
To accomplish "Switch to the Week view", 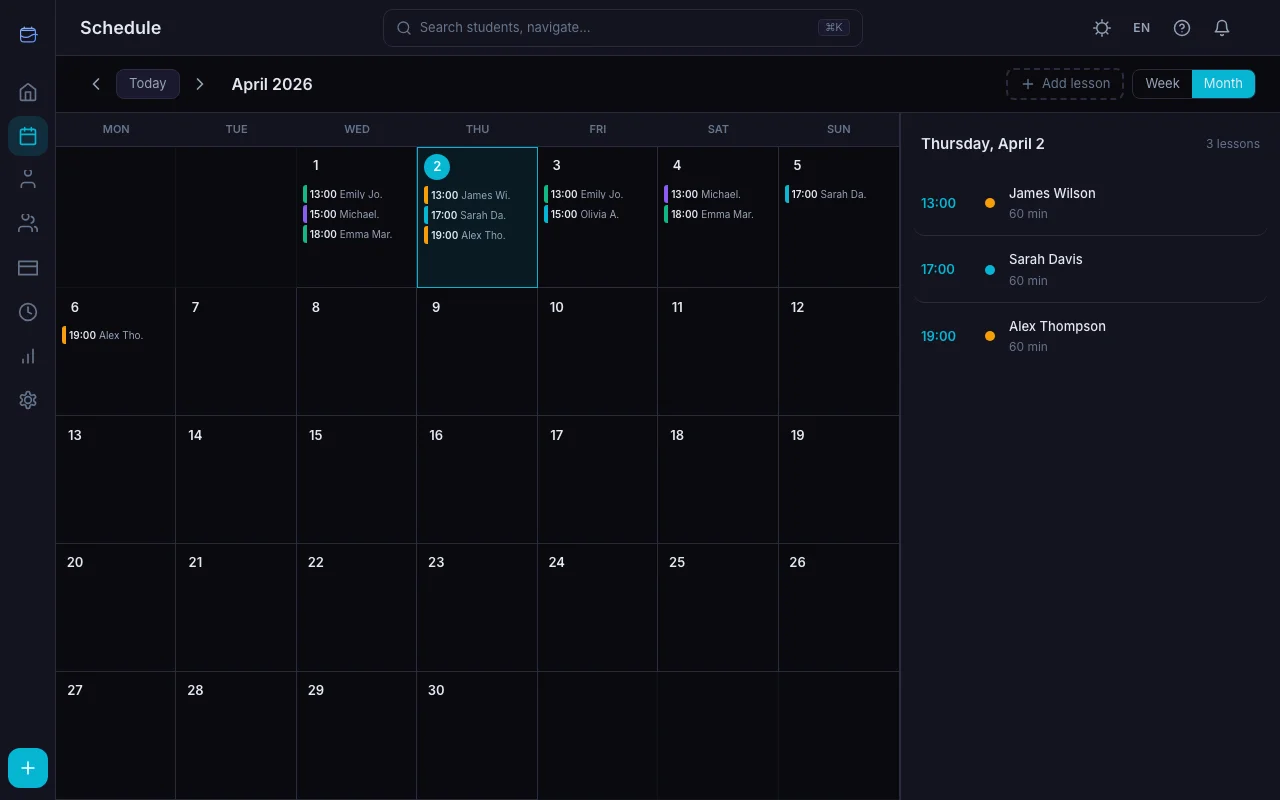I will pos(1162,84).
